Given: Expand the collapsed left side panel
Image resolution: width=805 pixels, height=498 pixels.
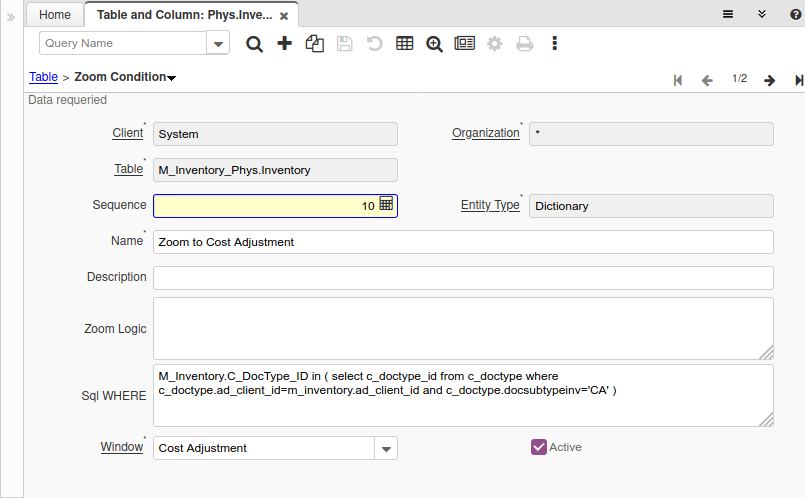Looking at the screenshot, I should pyautogui.click(x=11, y=16).
